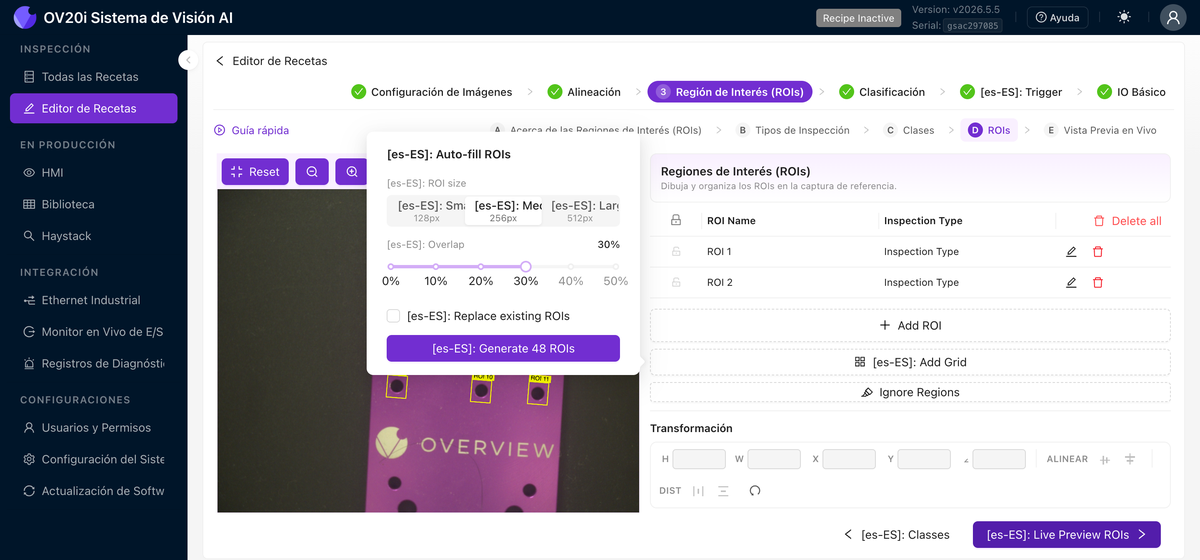The width and height of the screenshot is (1200, 560).
Task: Click Generate 48 ROIs button
Action: 503,348
